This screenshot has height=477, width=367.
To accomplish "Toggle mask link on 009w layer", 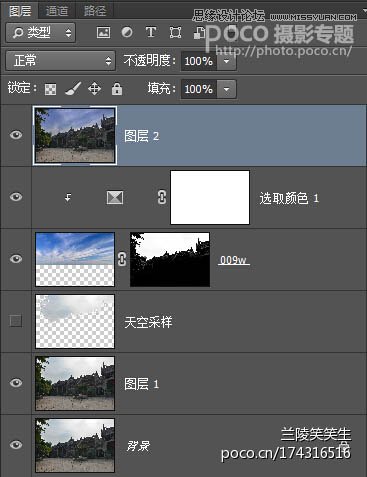I will (x=122, y=259).
